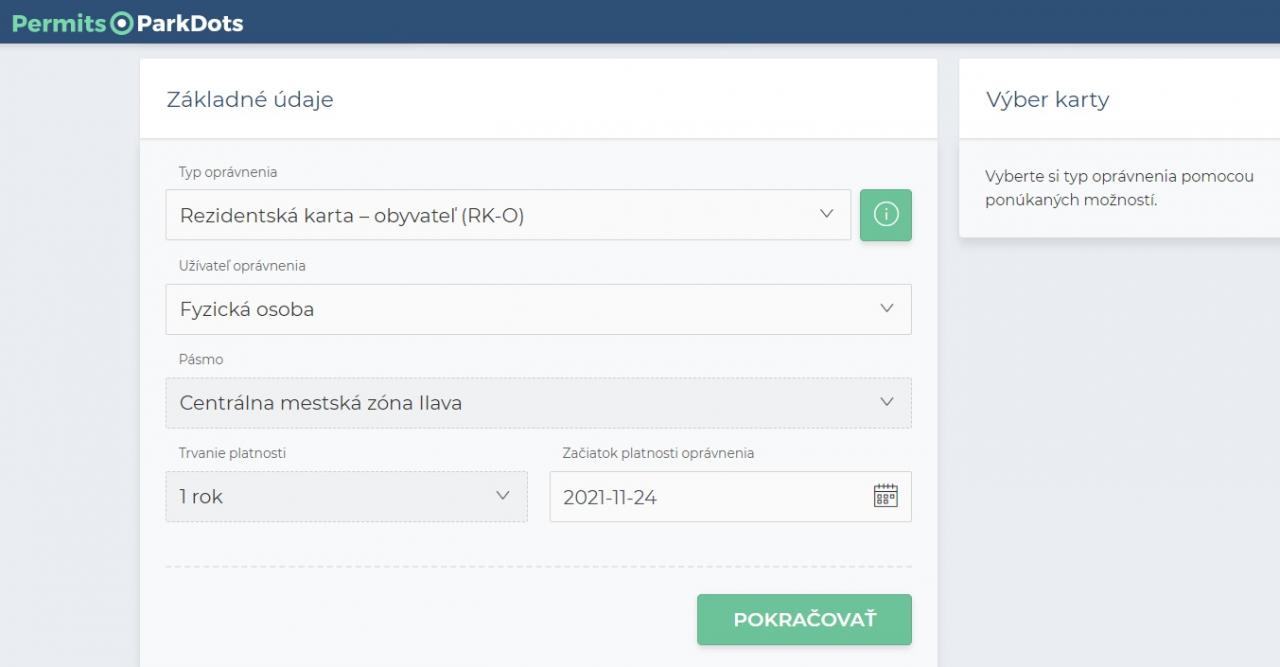Click the Základné údaje heading

tap(250, 100)
